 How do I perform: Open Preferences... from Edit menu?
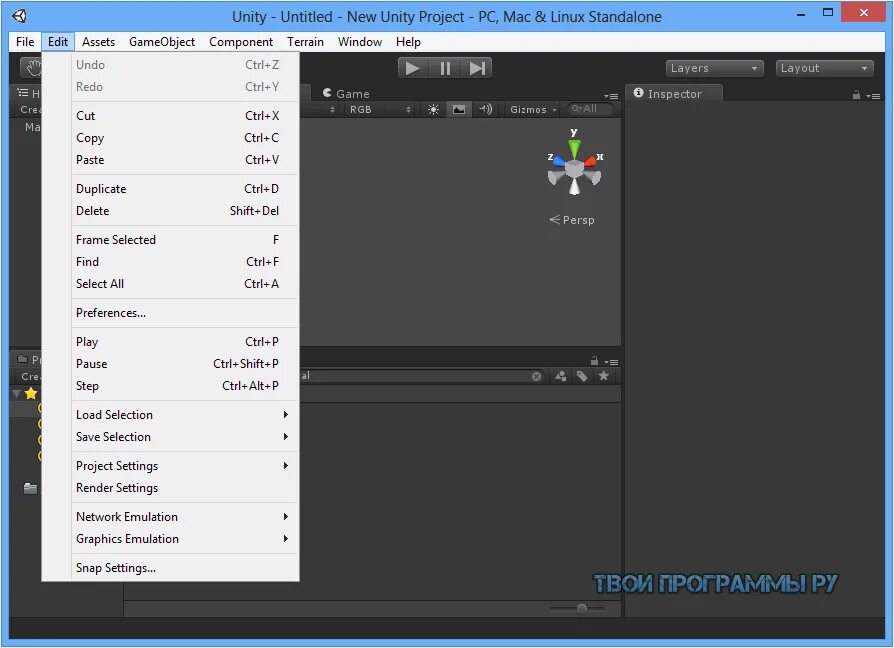(185, 313)
